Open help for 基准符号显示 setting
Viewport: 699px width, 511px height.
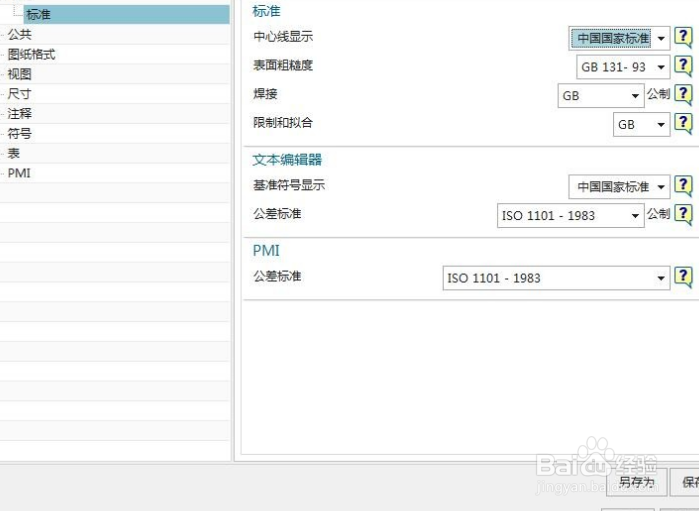pyautogui.click(x=683, y=185)
